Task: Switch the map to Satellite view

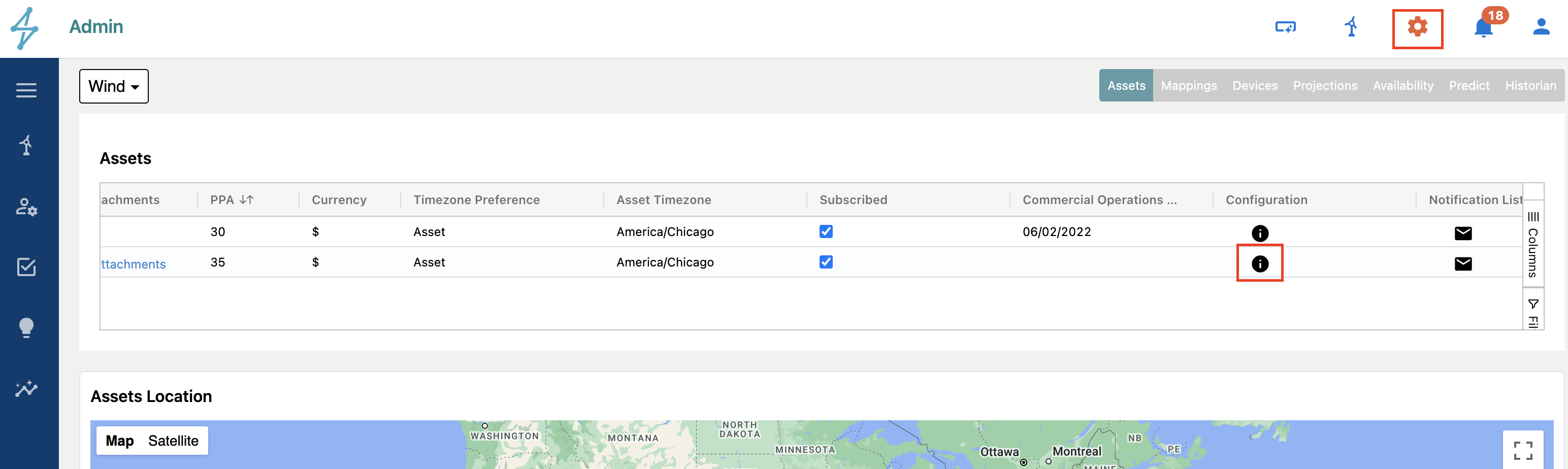Action: coord(173,441)
